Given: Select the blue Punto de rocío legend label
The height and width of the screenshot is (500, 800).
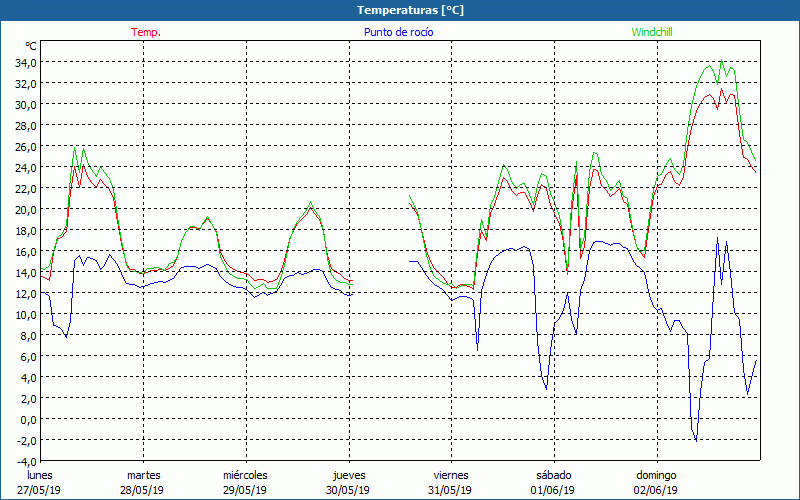Looking at the screenshot, I should pos(398,32).
